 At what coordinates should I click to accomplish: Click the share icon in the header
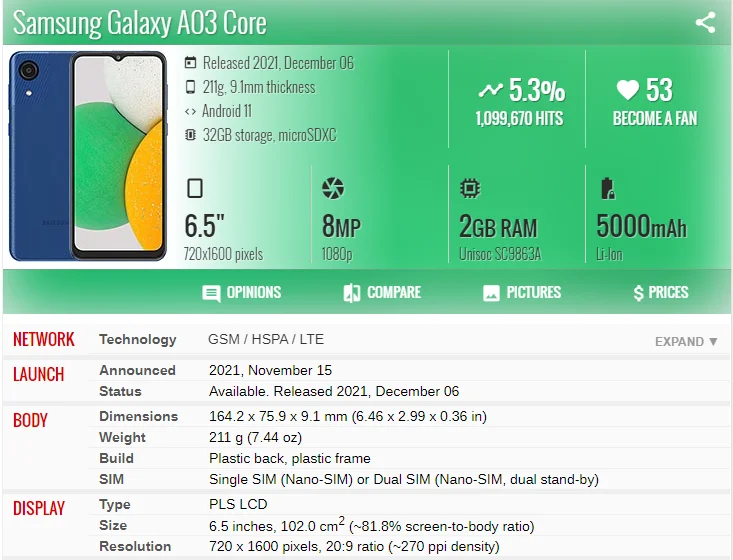705,23
